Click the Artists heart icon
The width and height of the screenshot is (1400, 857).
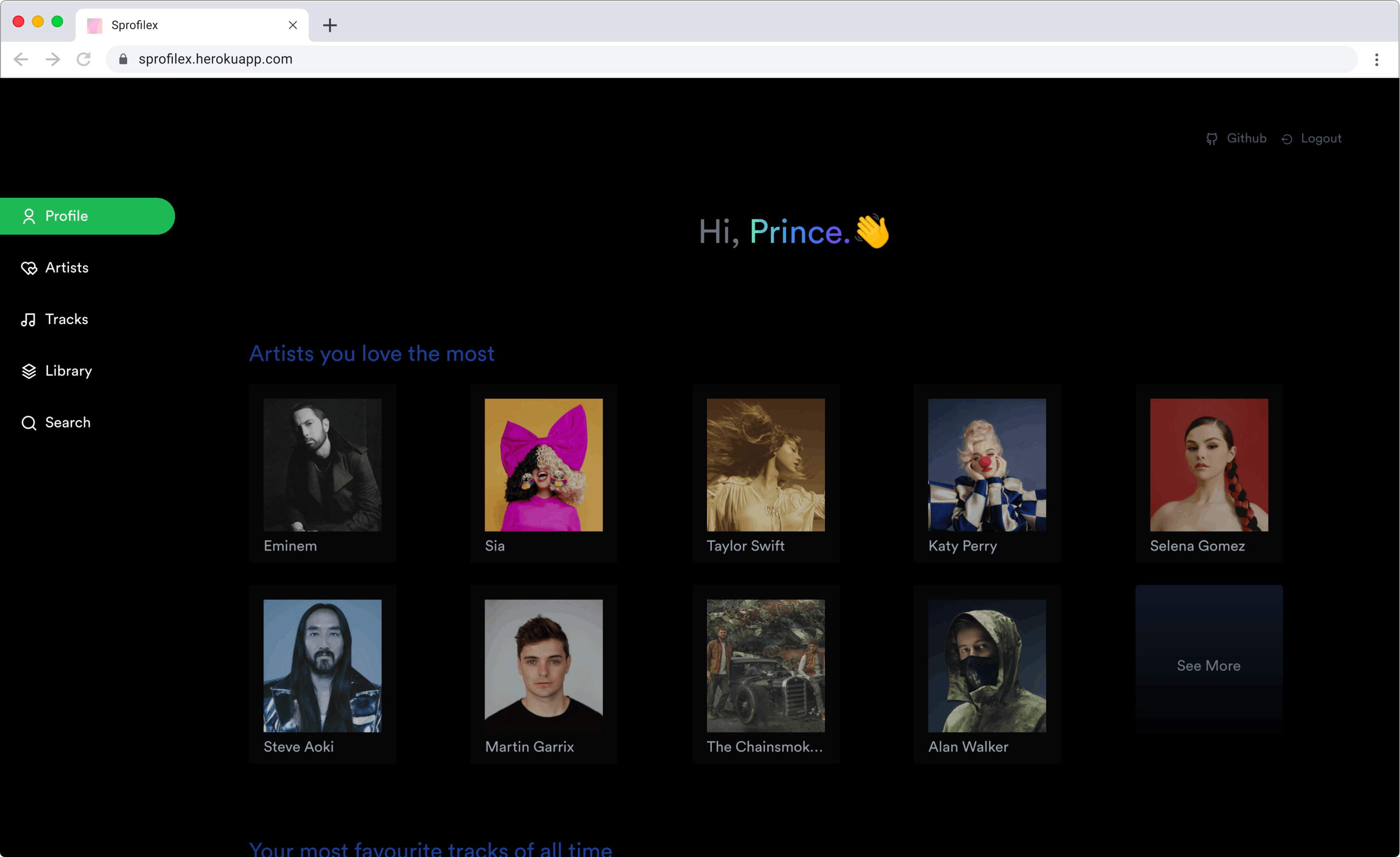[29, 268]
